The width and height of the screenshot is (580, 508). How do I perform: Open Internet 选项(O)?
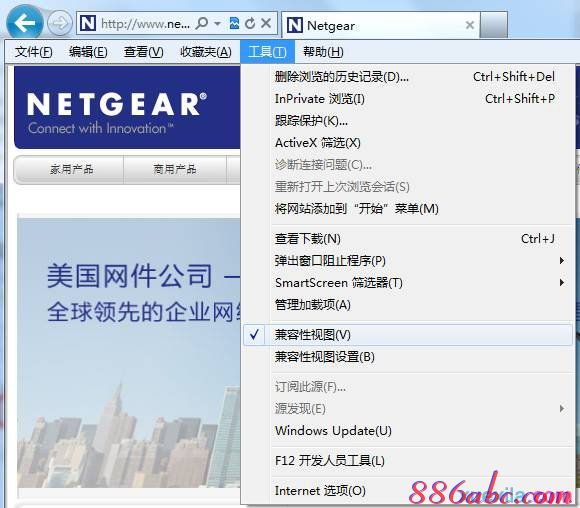408,491
